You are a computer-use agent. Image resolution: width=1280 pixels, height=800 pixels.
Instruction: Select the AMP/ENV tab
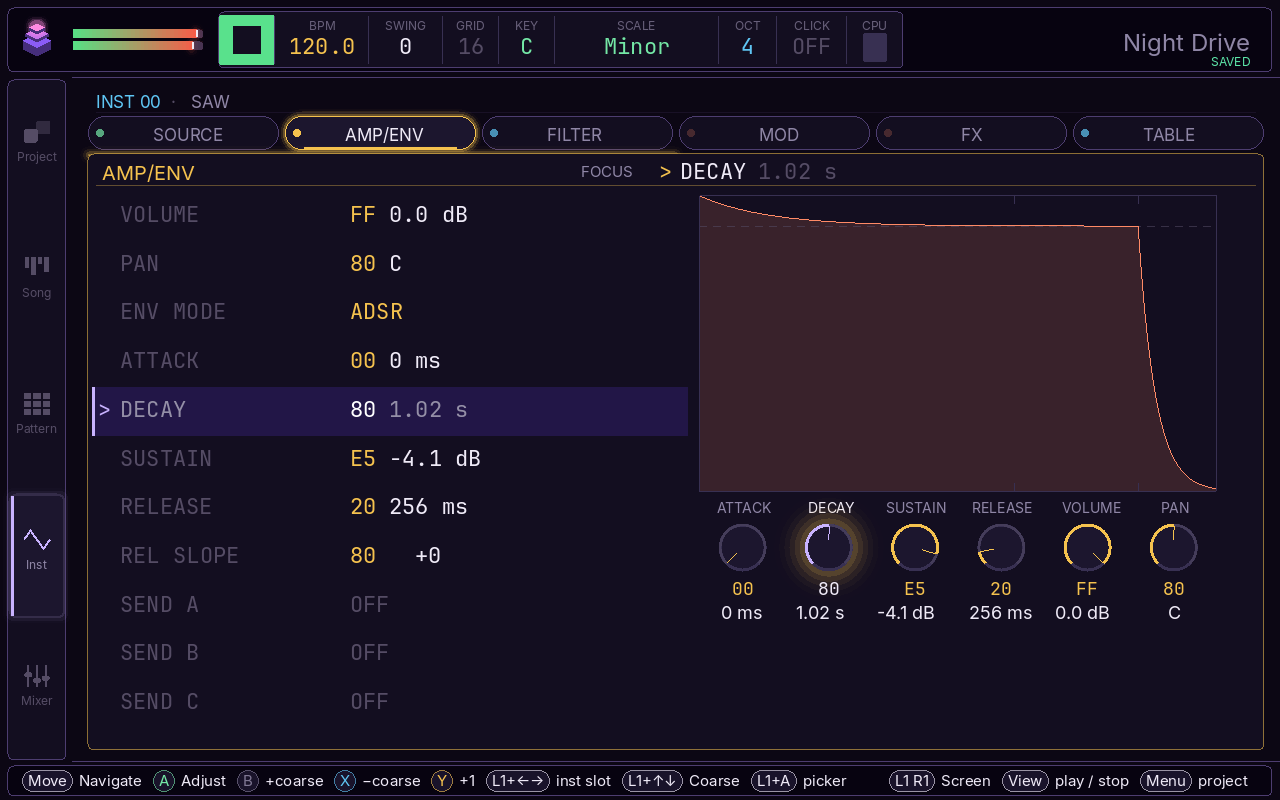pyautogui.click(x=380, y=134)
